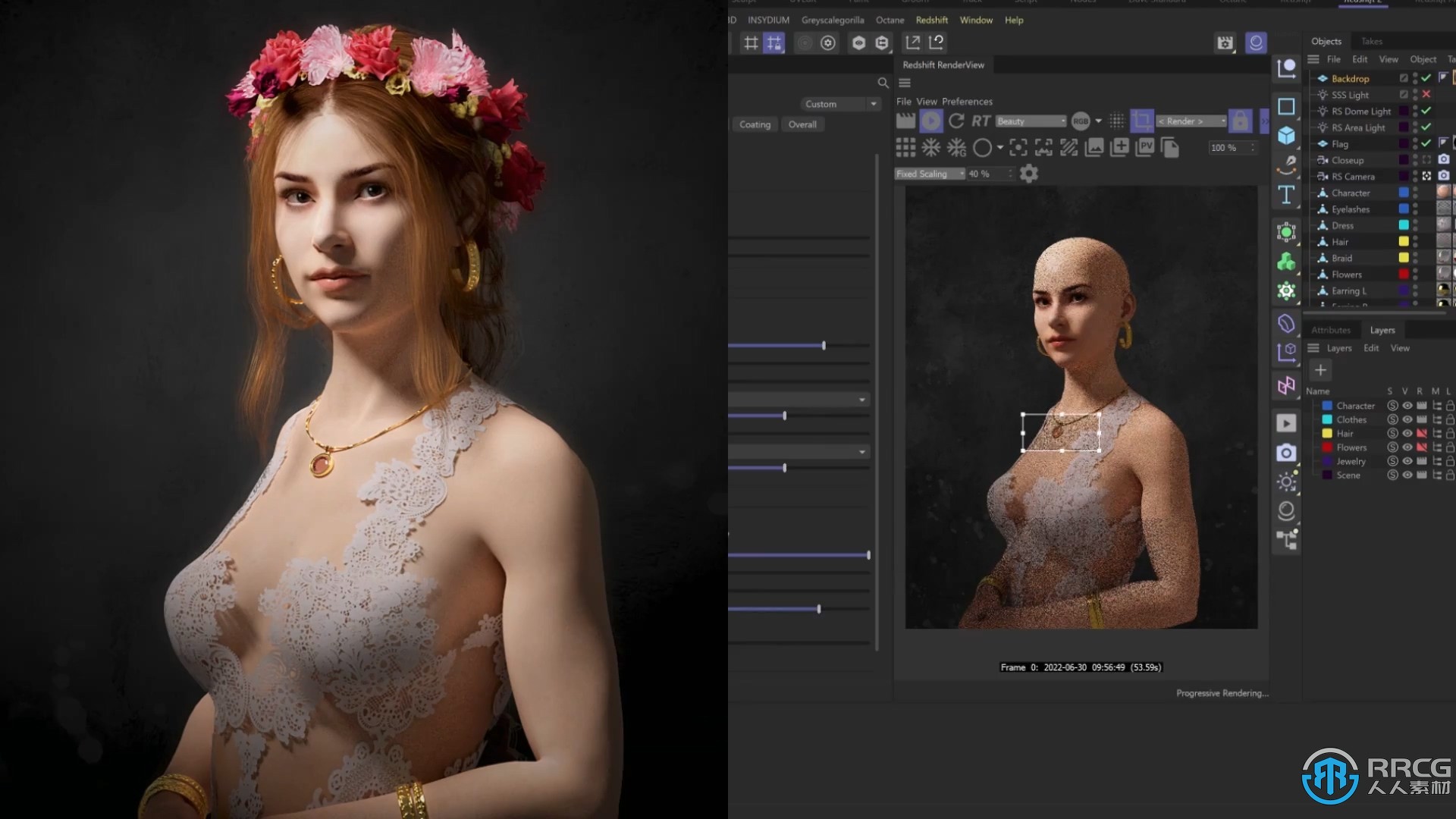Click the PV send to Picture Viewer icon
Screen dimensions: 1456x819
pyautogui.click(x=1145, y=147)
